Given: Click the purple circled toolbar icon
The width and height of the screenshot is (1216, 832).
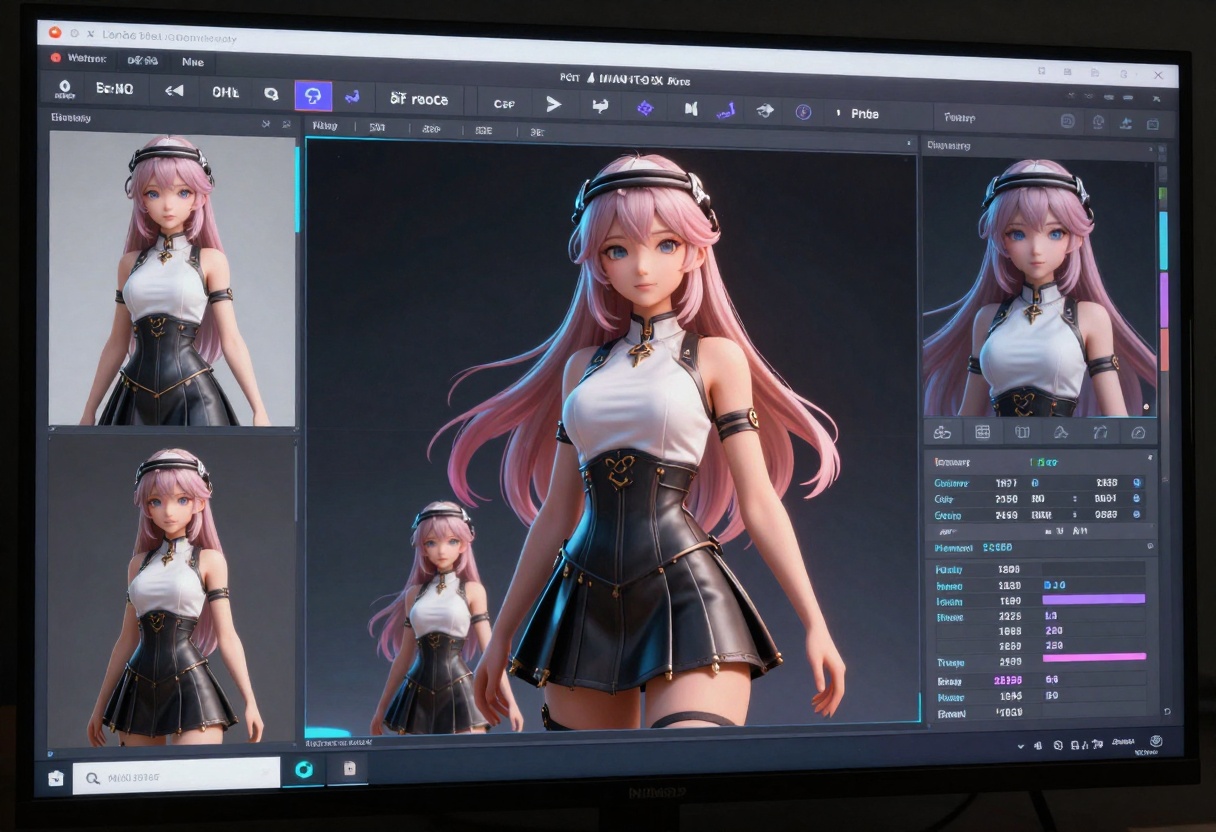Looking at the screenshot, I should click(803, 112).
